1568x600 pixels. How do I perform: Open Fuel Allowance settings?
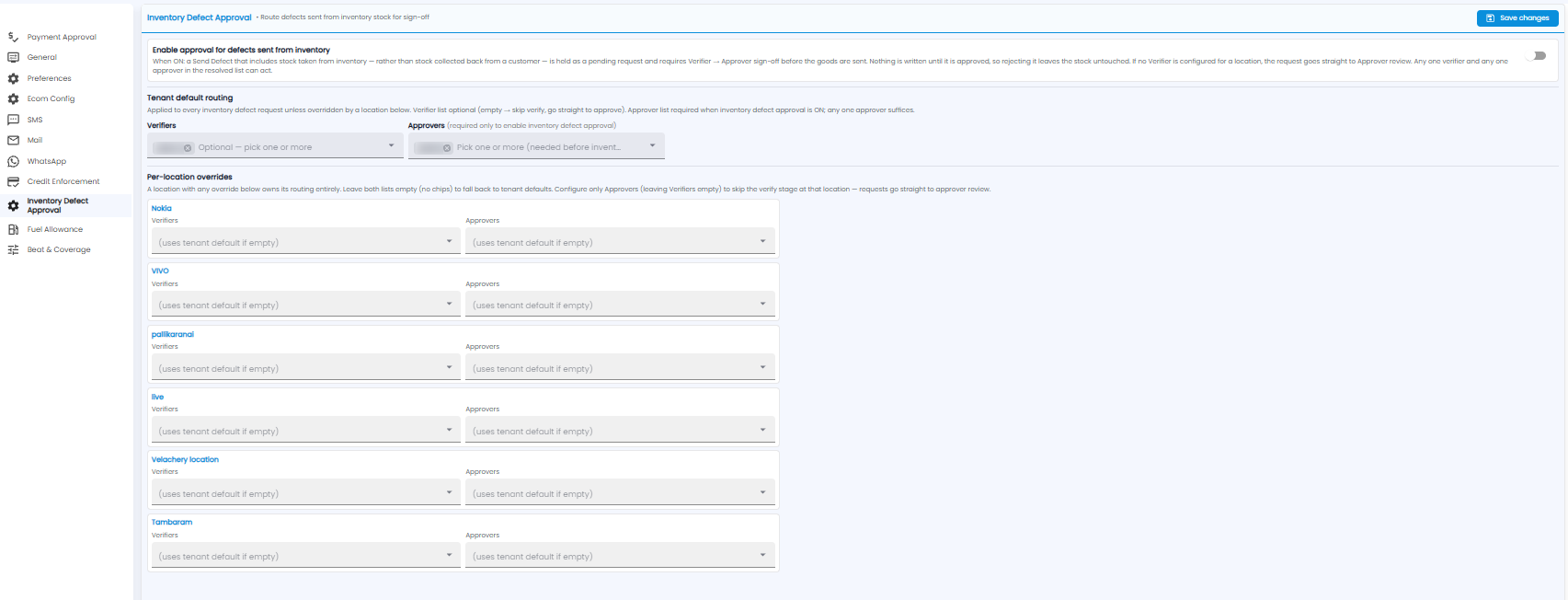click(55, 229)
